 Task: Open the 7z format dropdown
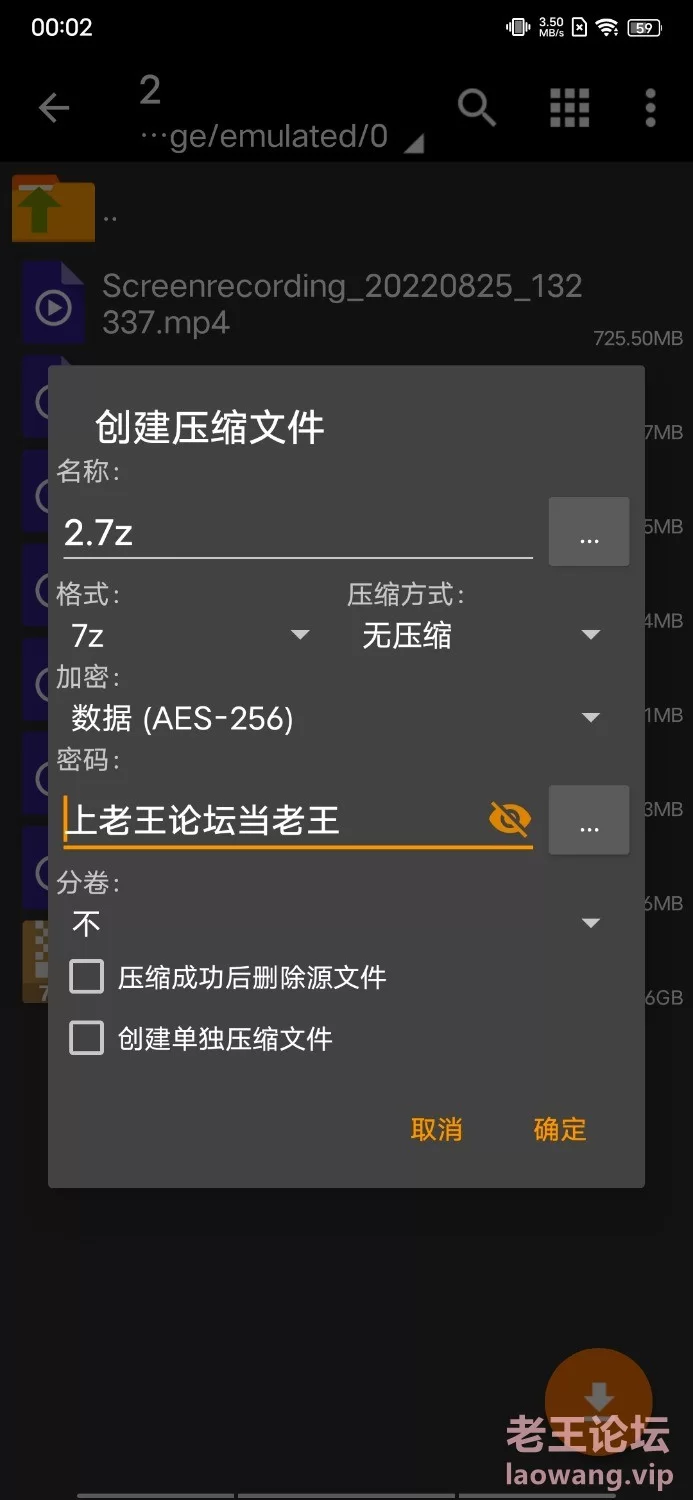(x=188, y=635)
